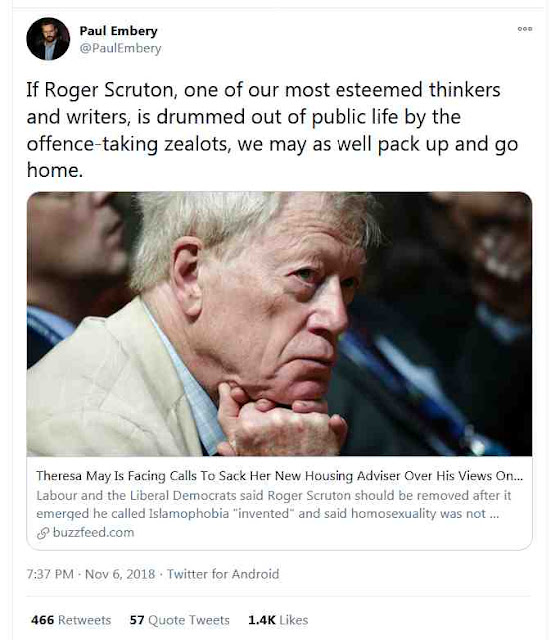The width and height of the screenshot is (551, 640).
Task: Open the Paul Embery display name
Action: pyautogui.click(x=118, y=31)
